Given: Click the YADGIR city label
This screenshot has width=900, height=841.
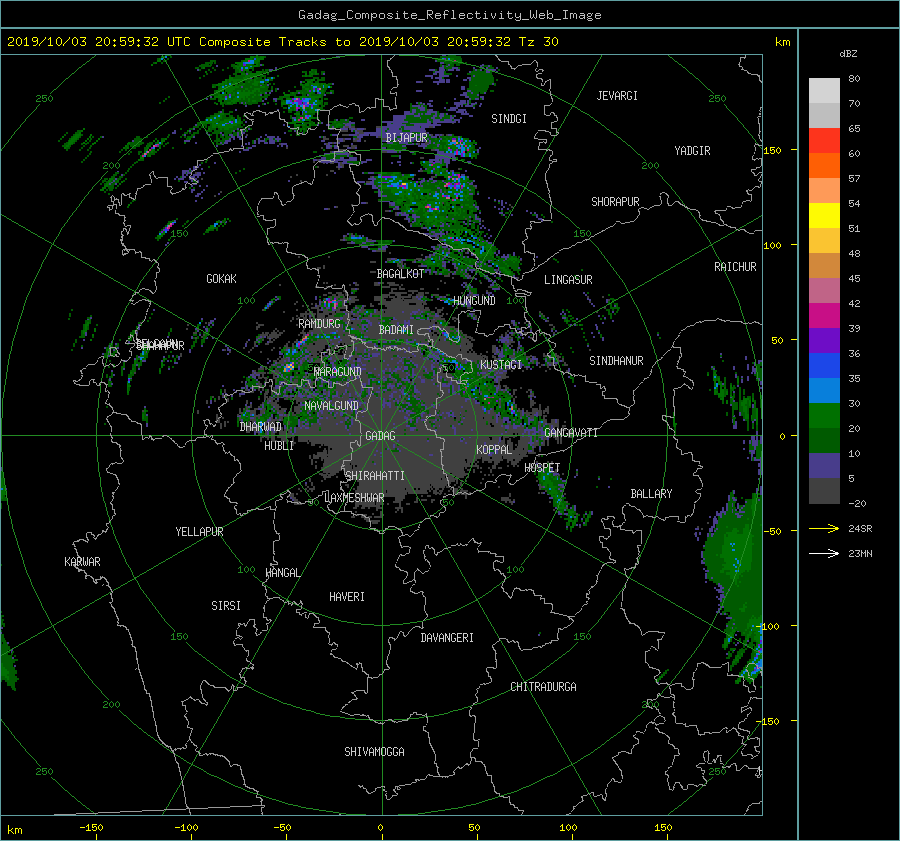Looking at the screenshot, I should click(x=692, y=151).
